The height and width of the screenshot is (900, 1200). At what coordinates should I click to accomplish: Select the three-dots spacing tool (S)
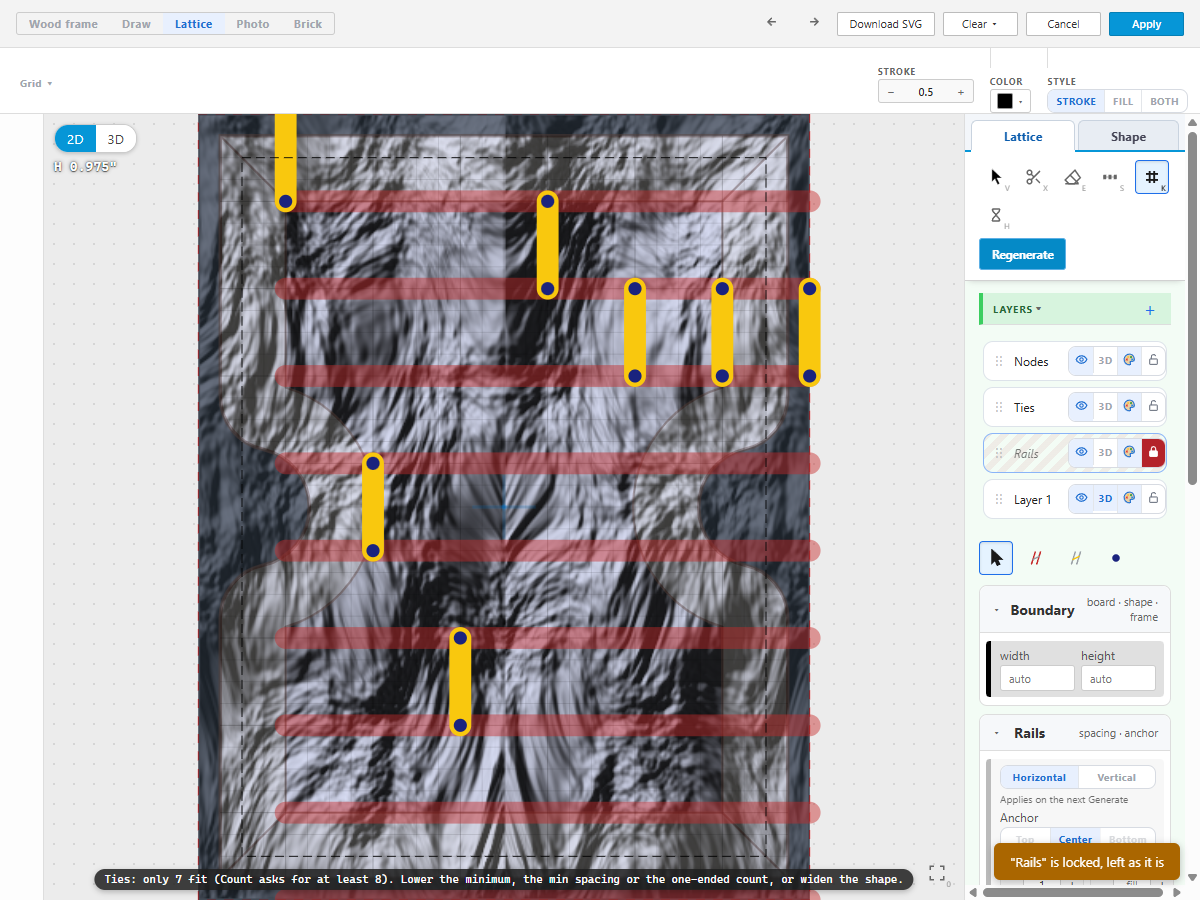pyautogui.click(x=1110, y=177)
